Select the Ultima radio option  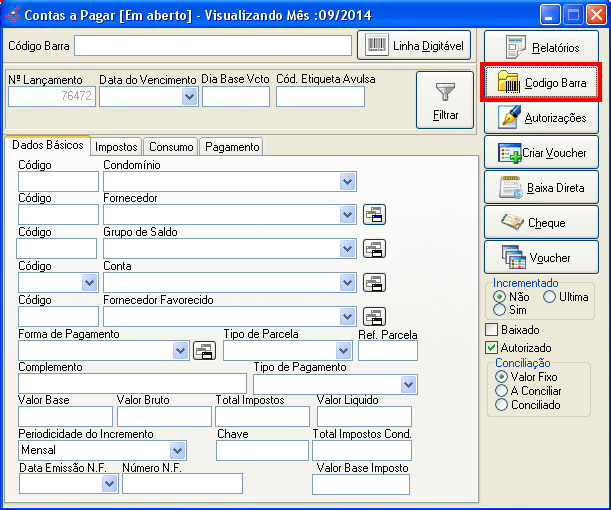click(x=549, y=297)
